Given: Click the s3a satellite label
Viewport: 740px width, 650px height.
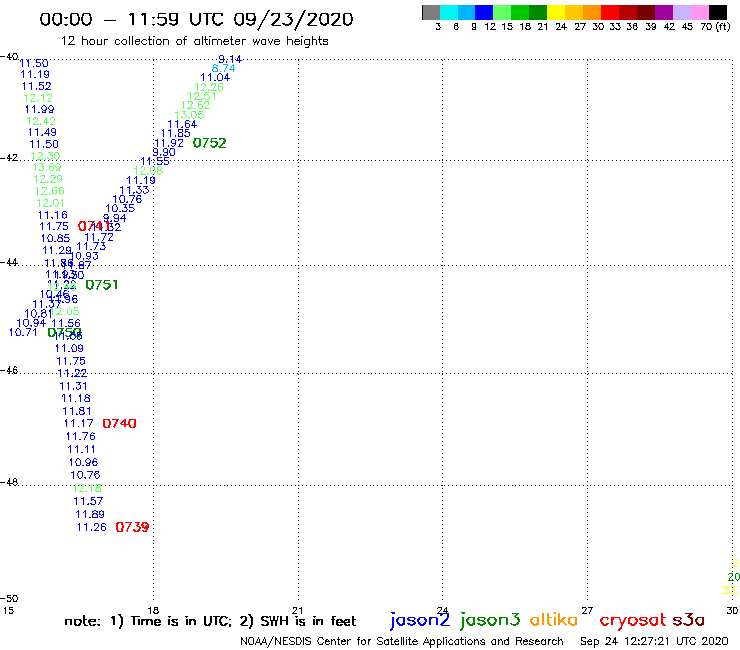Looking at the screenshot, I should pyautogui.click(x=688, y=620).
